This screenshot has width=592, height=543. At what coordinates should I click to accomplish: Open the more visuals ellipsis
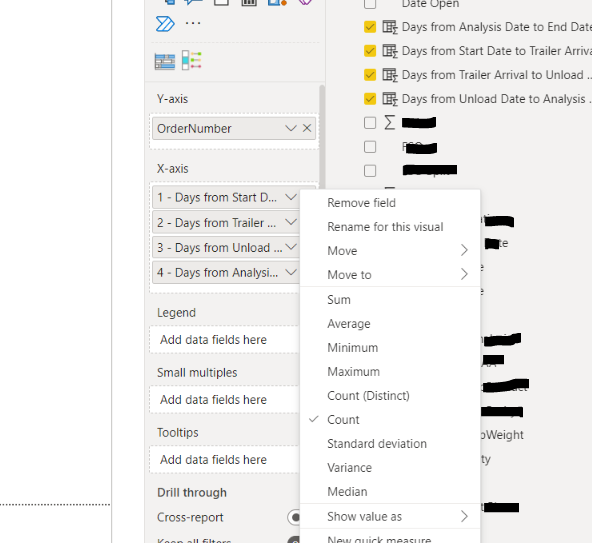pos(193,23)
